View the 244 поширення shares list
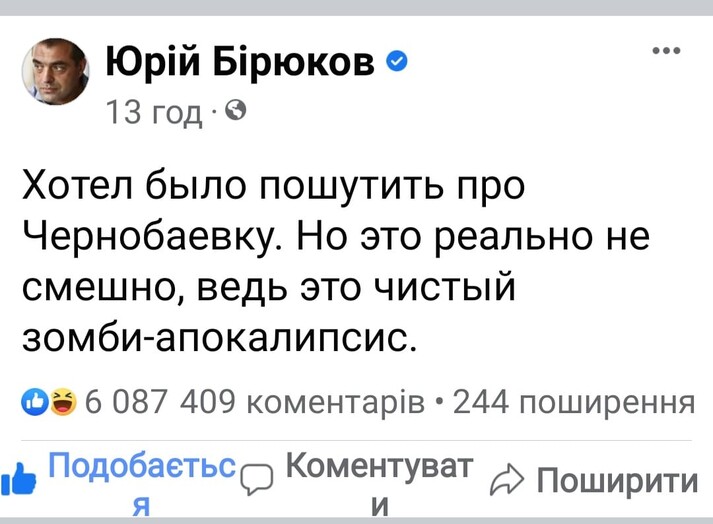 pyautogui.click(x=572, y=402)
